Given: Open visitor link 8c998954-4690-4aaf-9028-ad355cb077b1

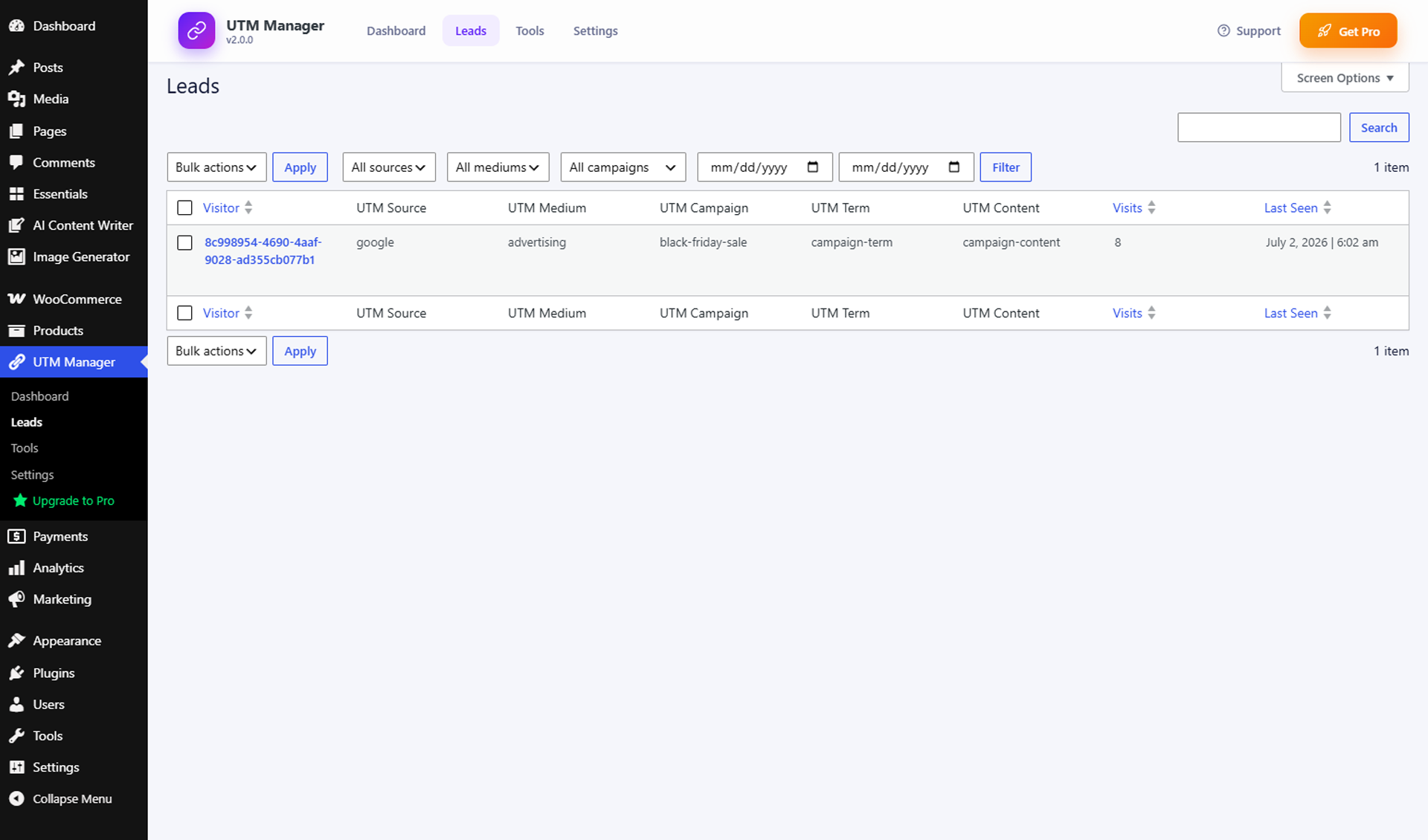Looking at the screenshot, I should (x=263, y=251).
